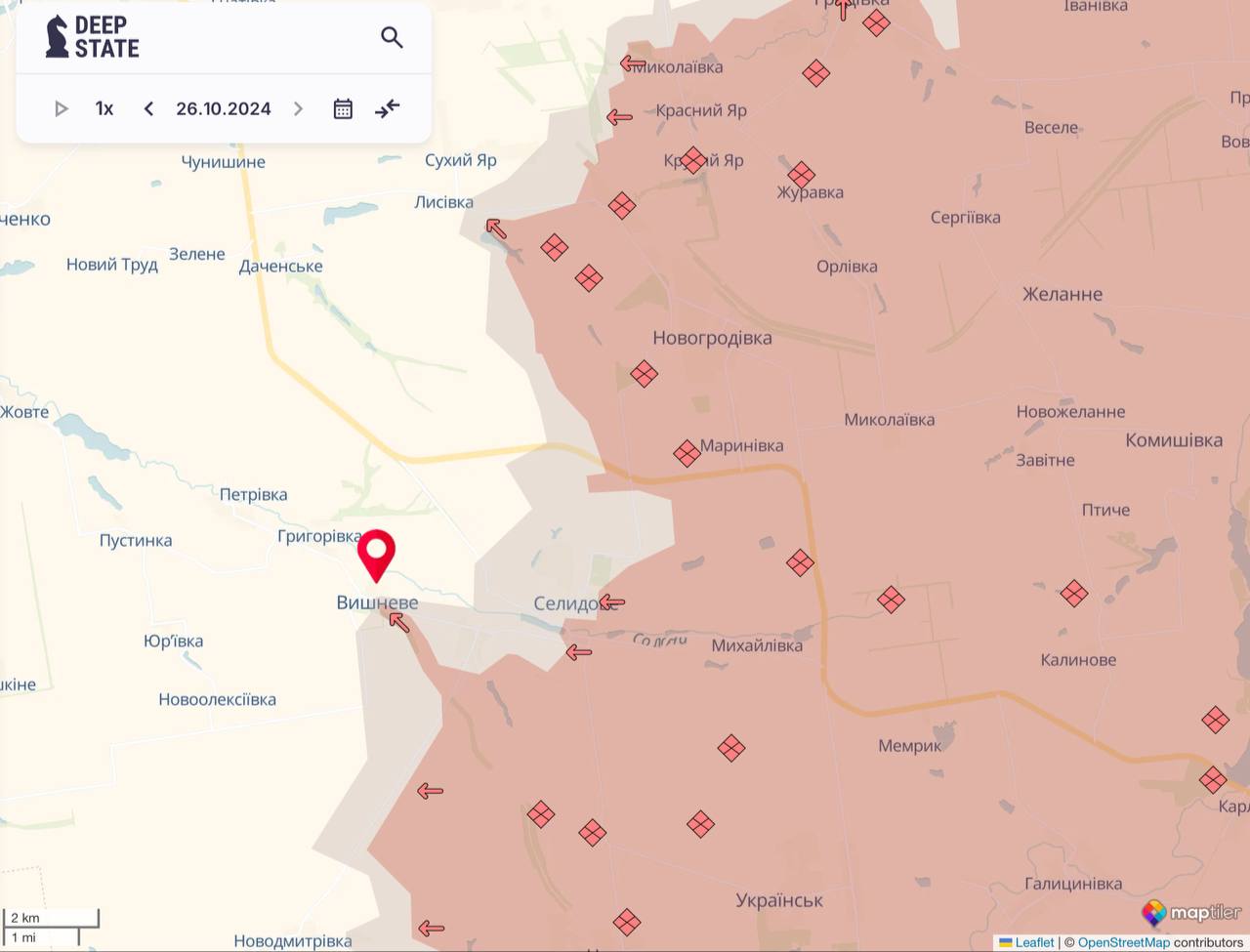This screenshot has width=1250, height=952.
Task: Select the red location pin near Вишневе
Action: tap(376, 554)
